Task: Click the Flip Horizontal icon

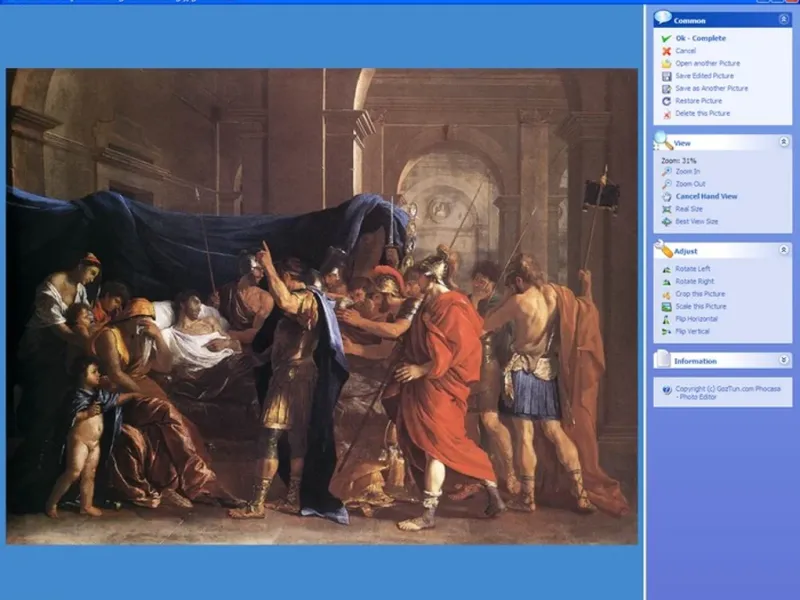Action: (x=666, y=319)
